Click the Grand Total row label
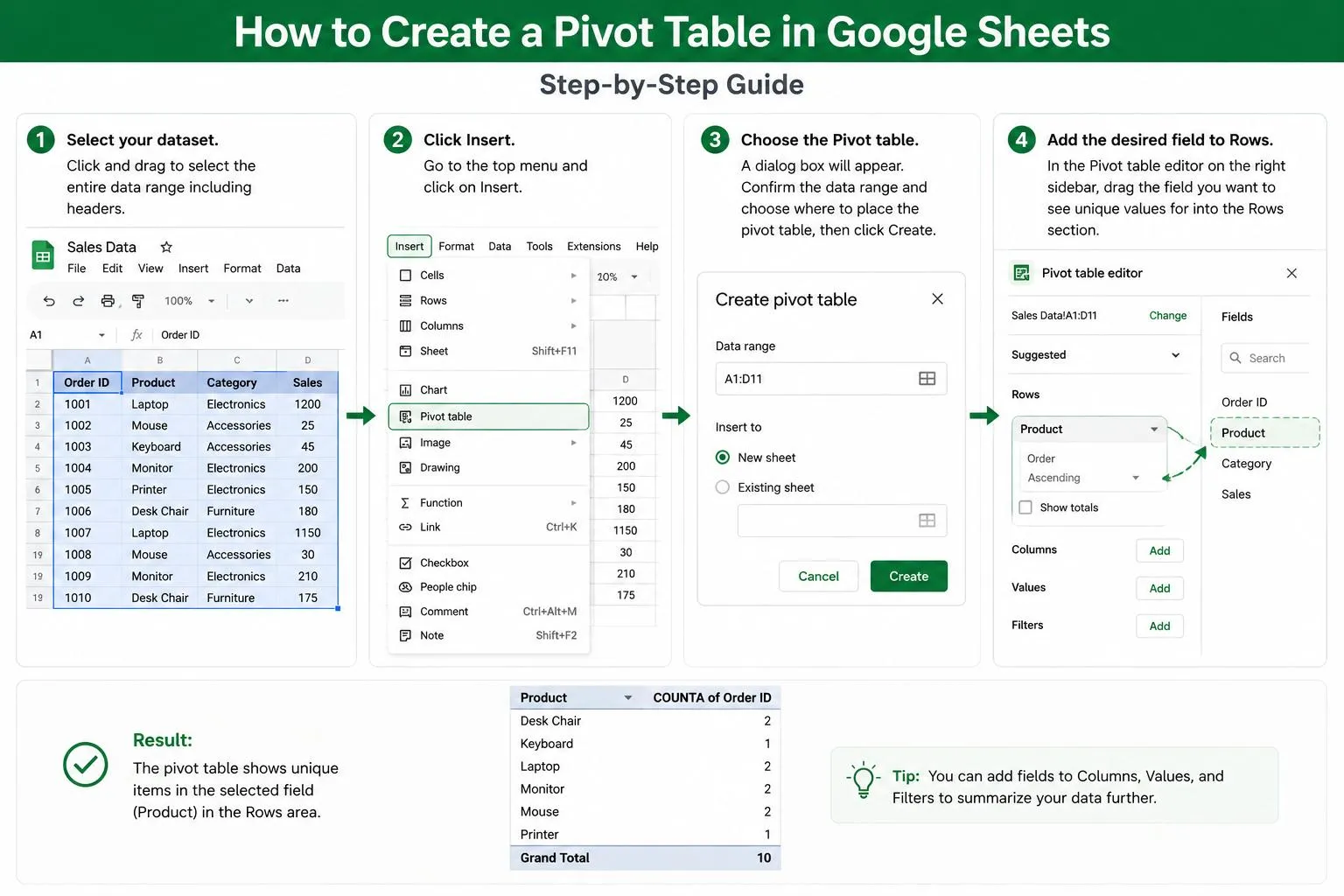Image resolution: width=1344 pixels, height=896 pixels. coord(555,858)
